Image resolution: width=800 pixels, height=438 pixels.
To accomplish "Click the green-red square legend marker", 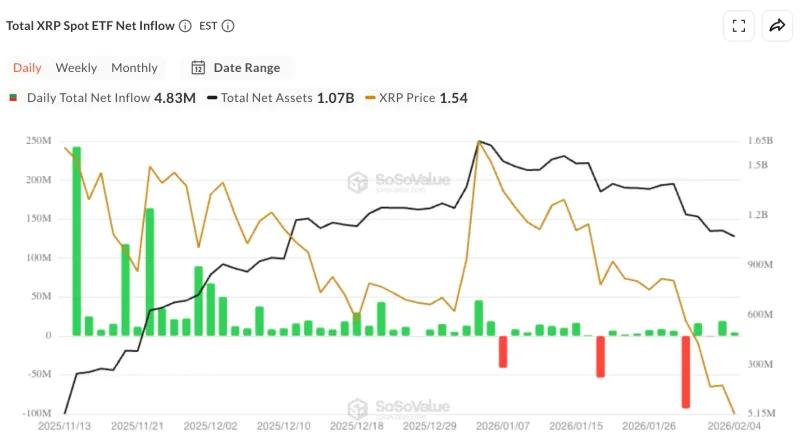I will (14, 98).
